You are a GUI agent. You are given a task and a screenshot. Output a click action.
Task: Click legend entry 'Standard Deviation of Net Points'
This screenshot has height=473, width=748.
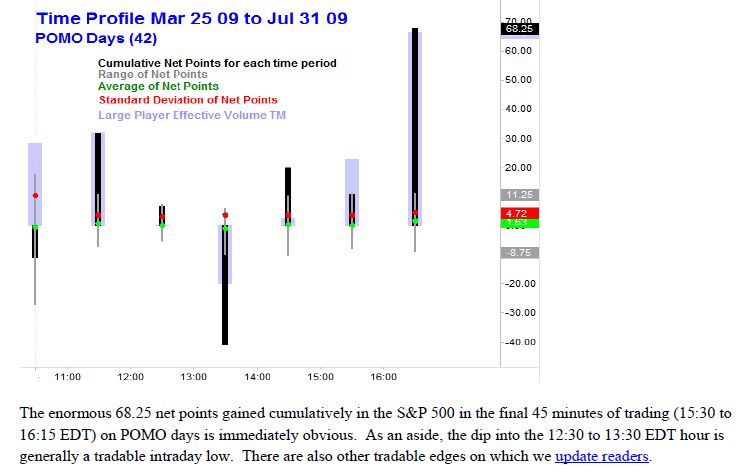(188, 100)
